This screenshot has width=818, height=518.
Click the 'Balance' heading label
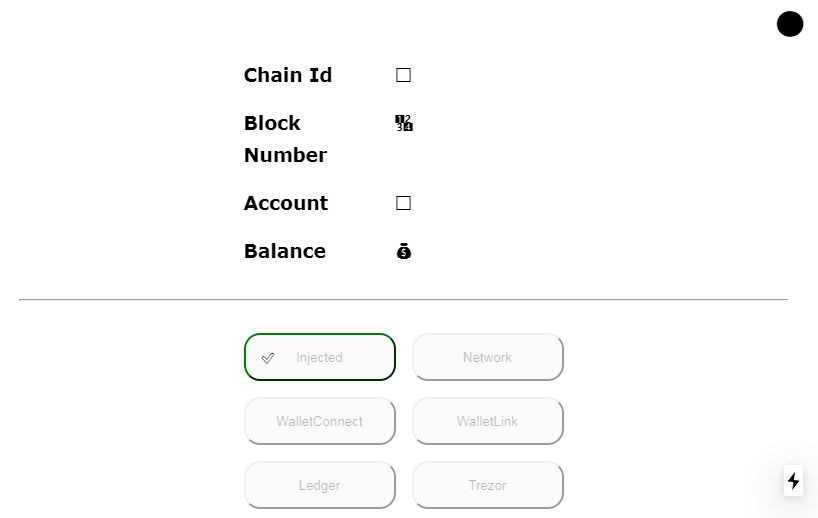pyautogui.click(x=285, y=251)
